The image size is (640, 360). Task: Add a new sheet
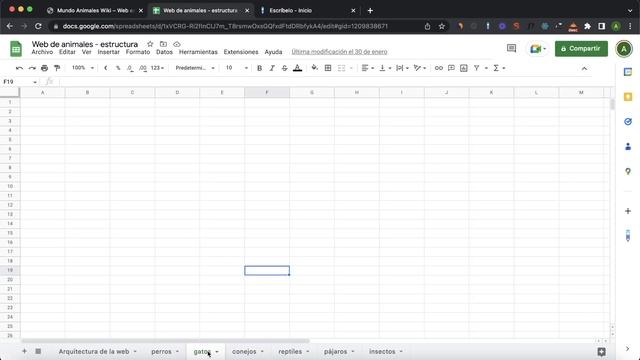[x=24, y=351]
